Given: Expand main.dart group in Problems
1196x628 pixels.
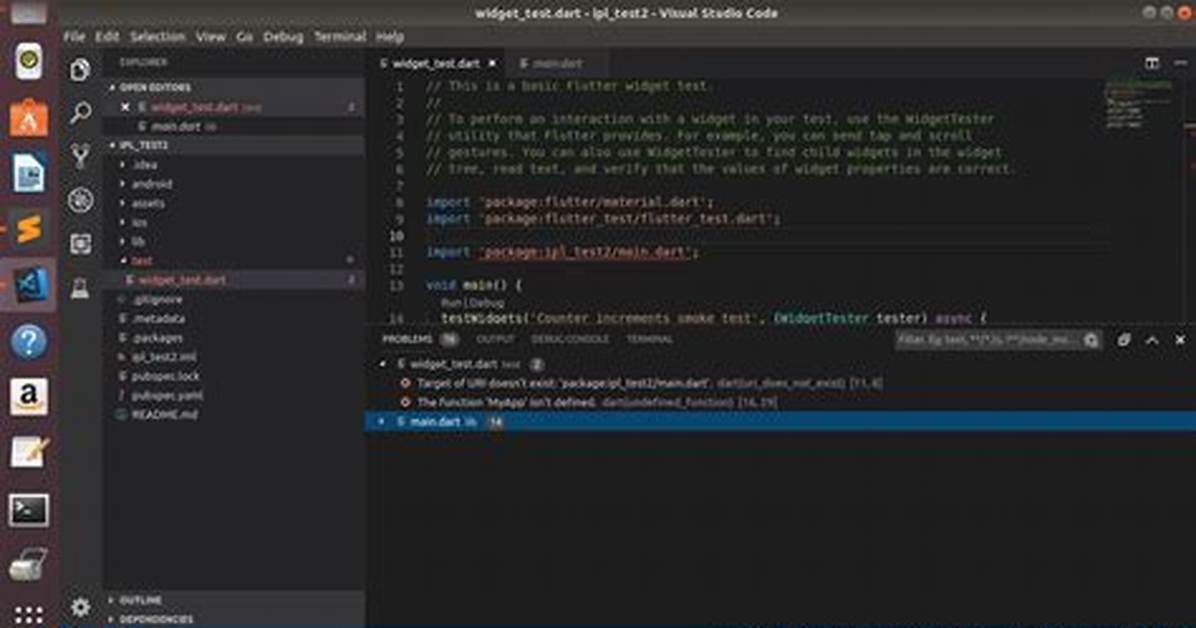Looking at the screenshot, I should click(382, 422).
